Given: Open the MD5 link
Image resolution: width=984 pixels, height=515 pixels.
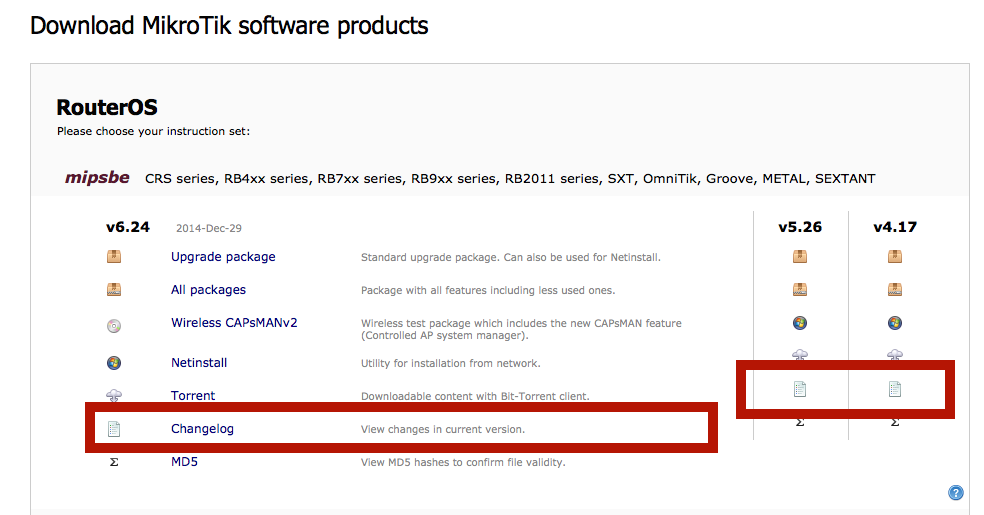Looking at the screenshot, I should point(184,462).
